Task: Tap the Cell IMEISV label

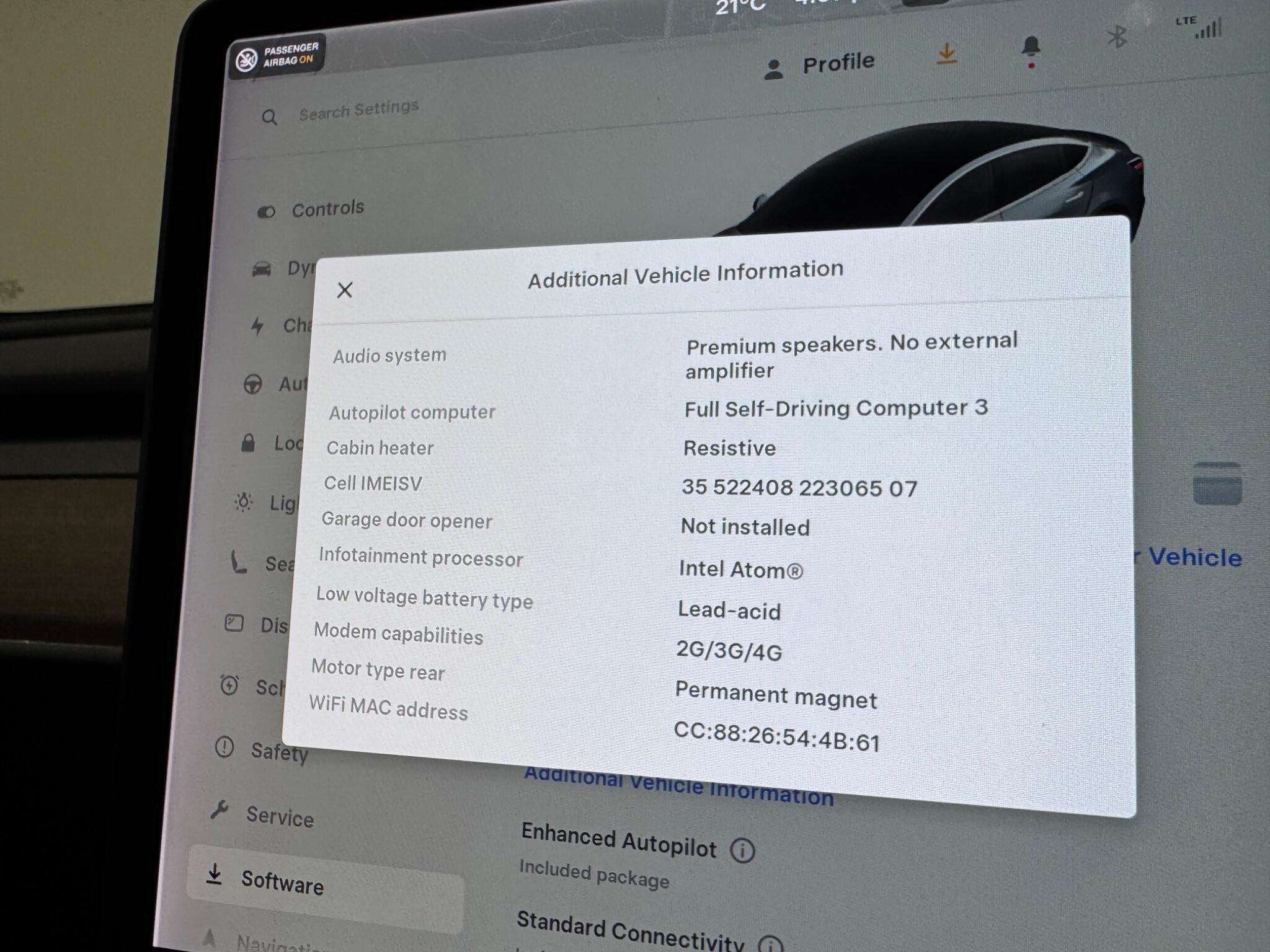Action: [x=373, y=483]
